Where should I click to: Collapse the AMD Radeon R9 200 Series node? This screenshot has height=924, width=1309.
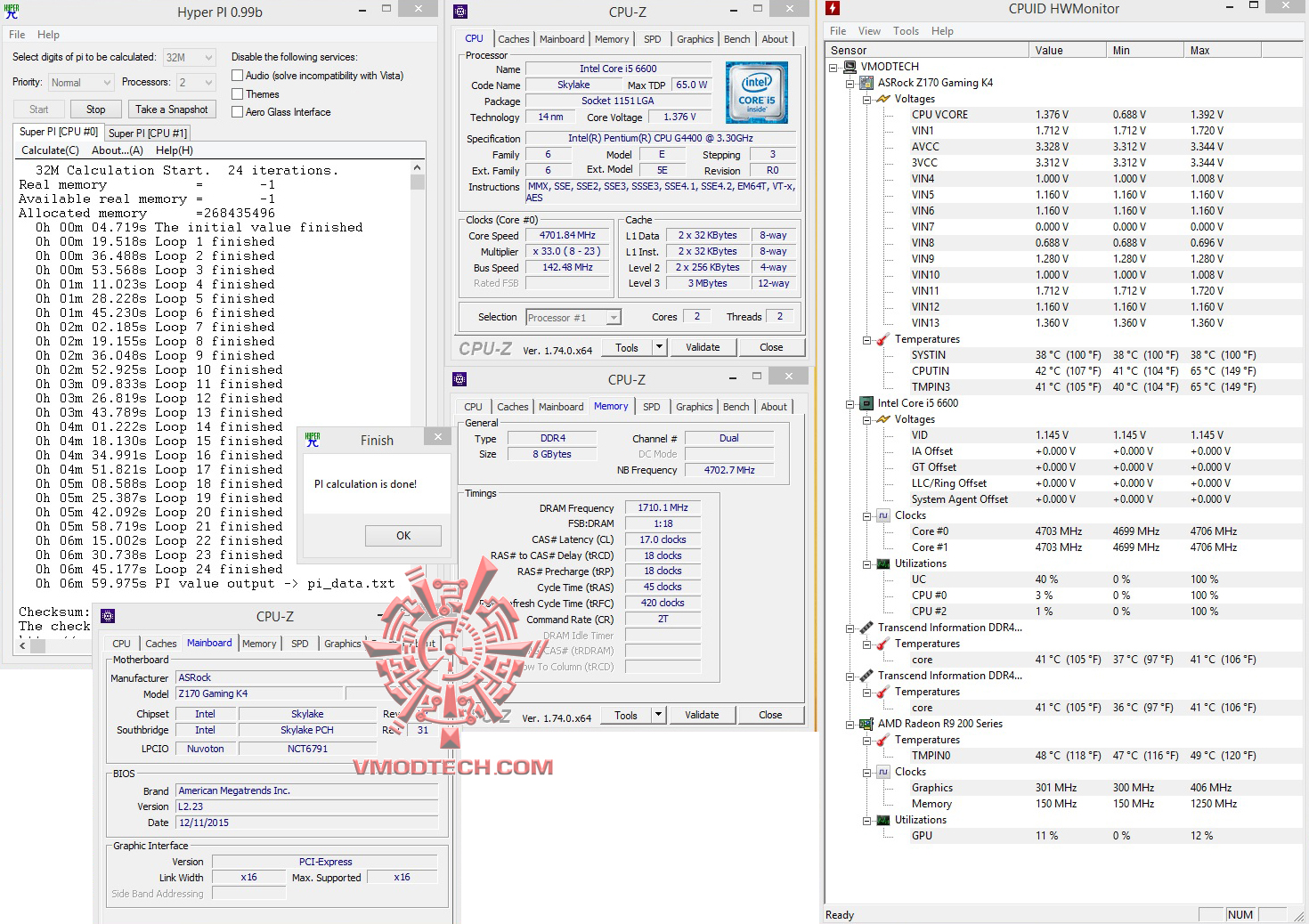[850, 724]
